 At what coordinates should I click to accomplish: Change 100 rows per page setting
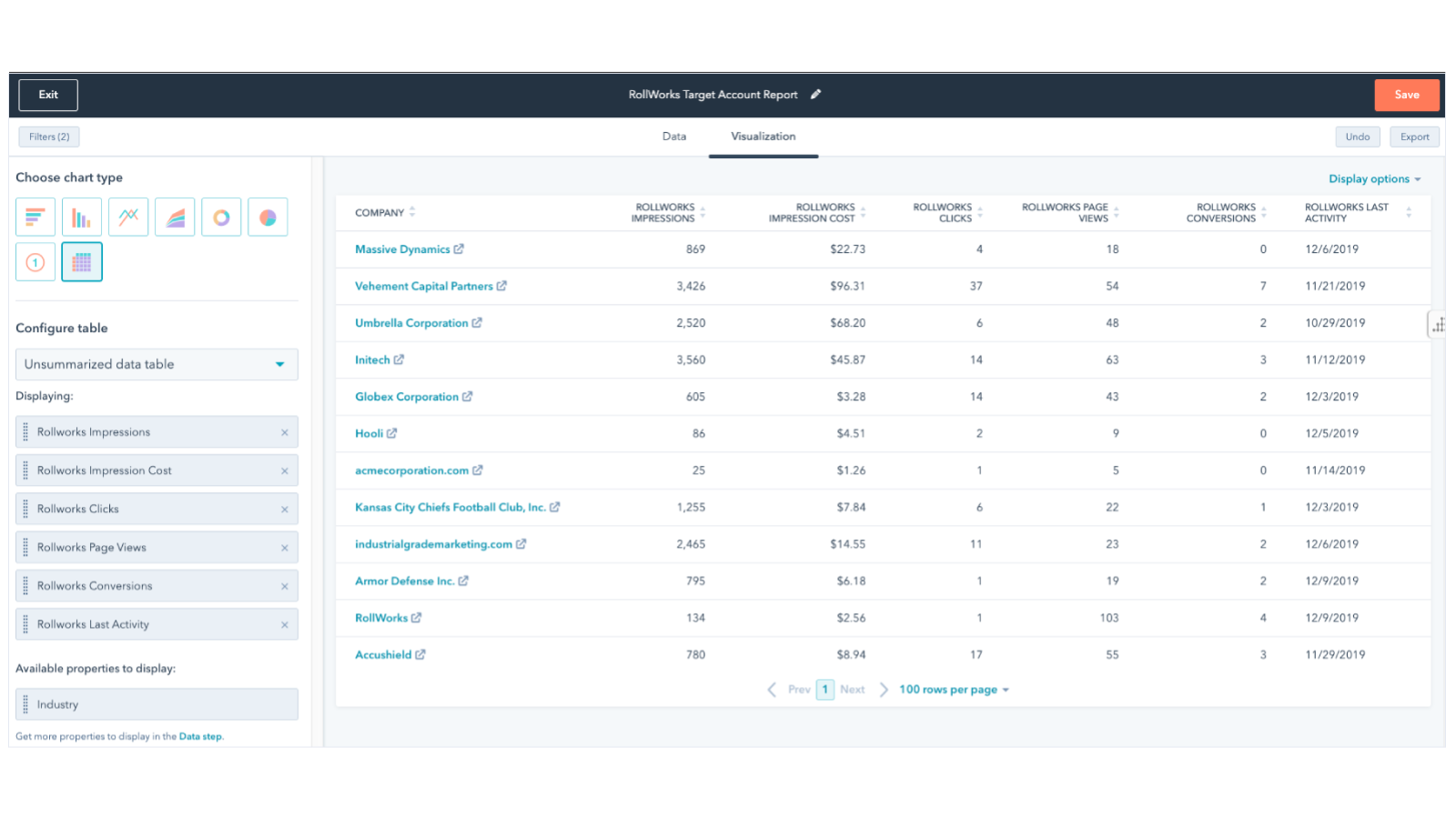tap(951, 689)
